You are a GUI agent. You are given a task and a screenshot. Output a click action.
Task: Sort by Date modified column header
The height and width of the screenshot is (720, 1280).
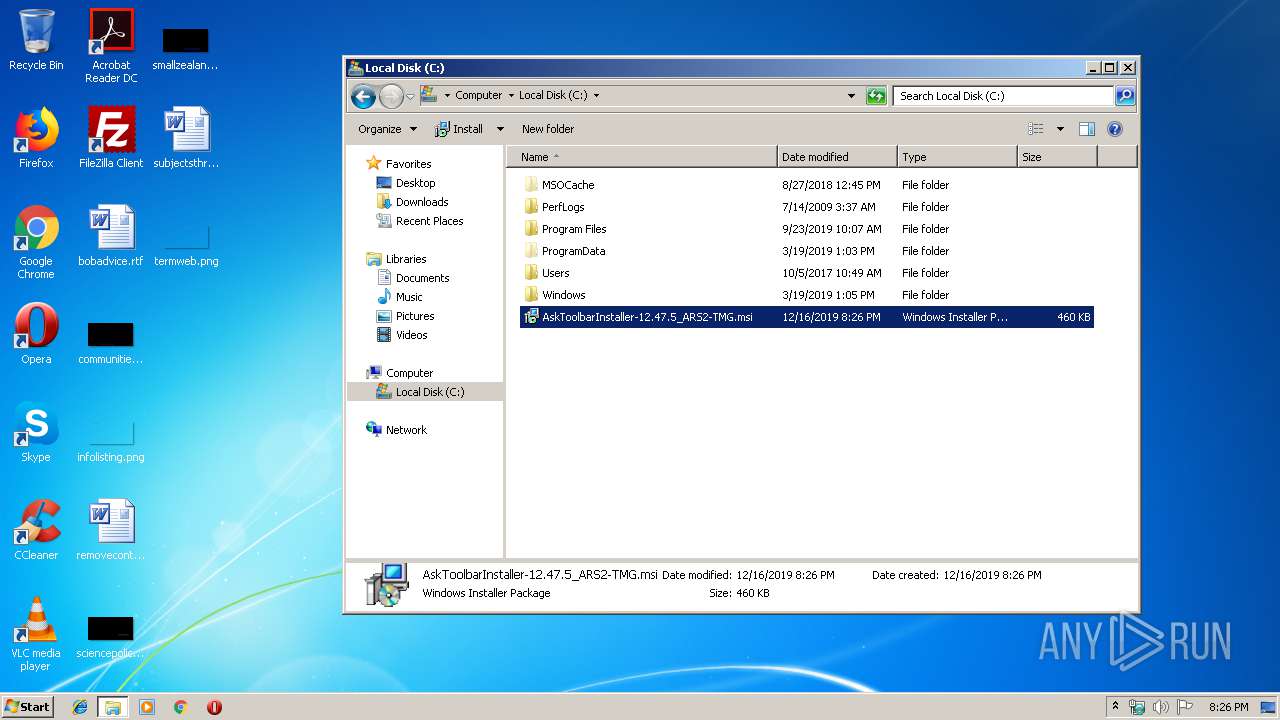click(x=837, y=157)
